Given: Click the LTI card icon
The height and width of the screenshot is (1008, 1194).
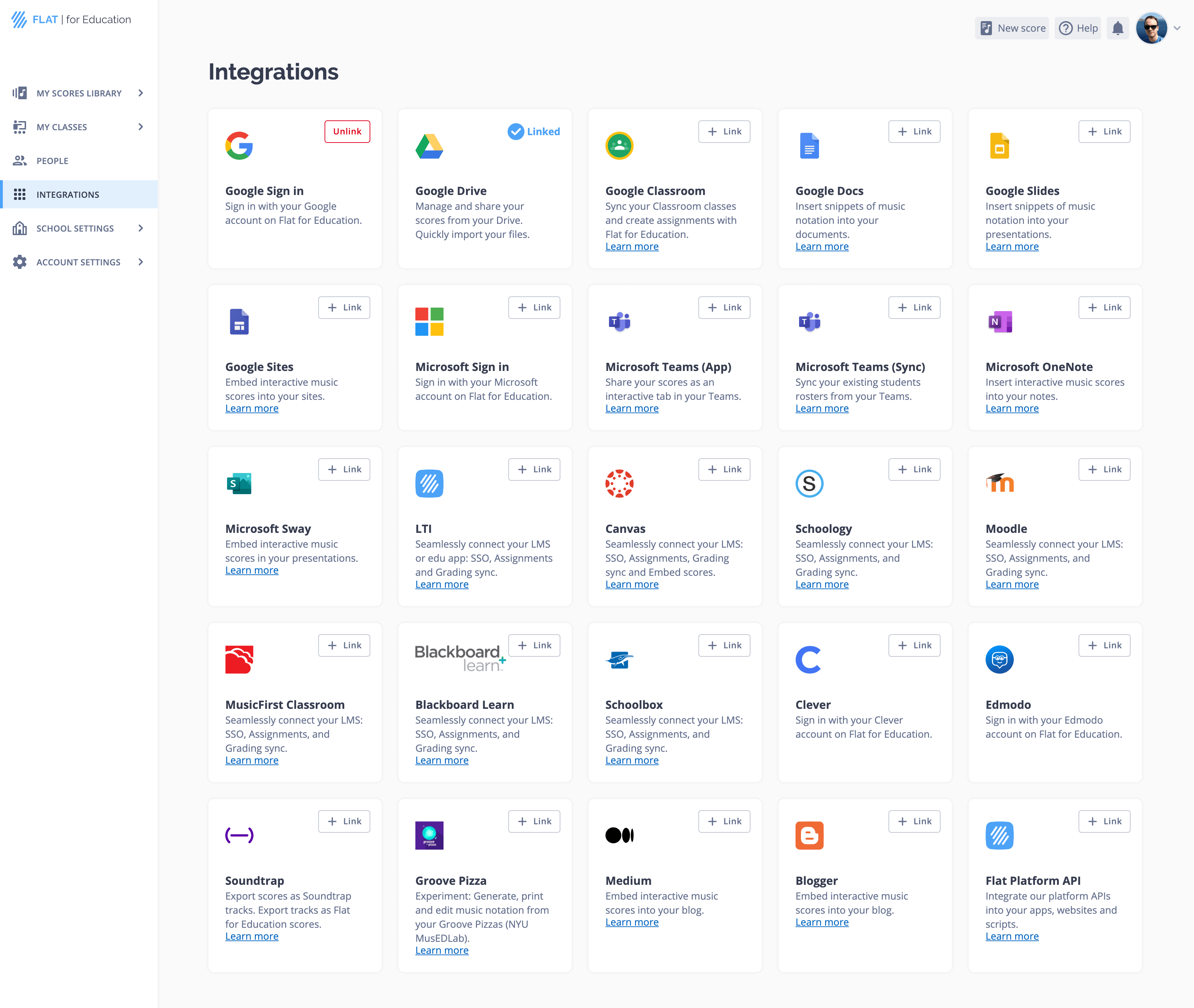Looking at the screenshot, I should [429, 484].
